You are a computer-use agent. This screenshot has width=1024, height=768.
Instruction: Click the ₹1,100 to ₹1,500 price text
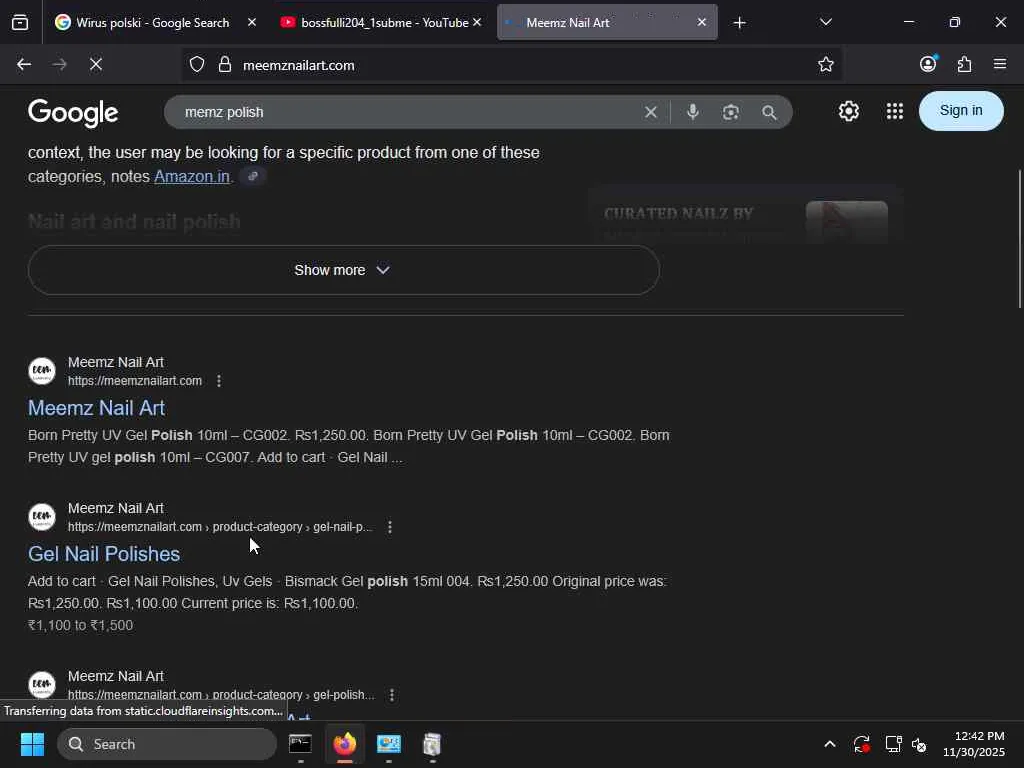[x=80, y=625]
